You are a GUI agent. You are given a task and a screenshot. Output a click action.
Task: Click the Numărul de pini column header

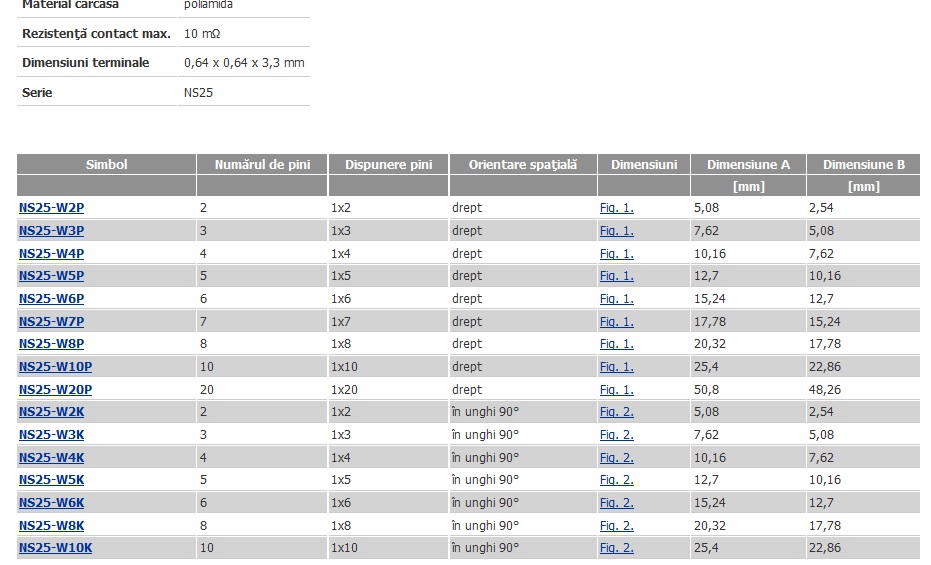tap(262, 164)
